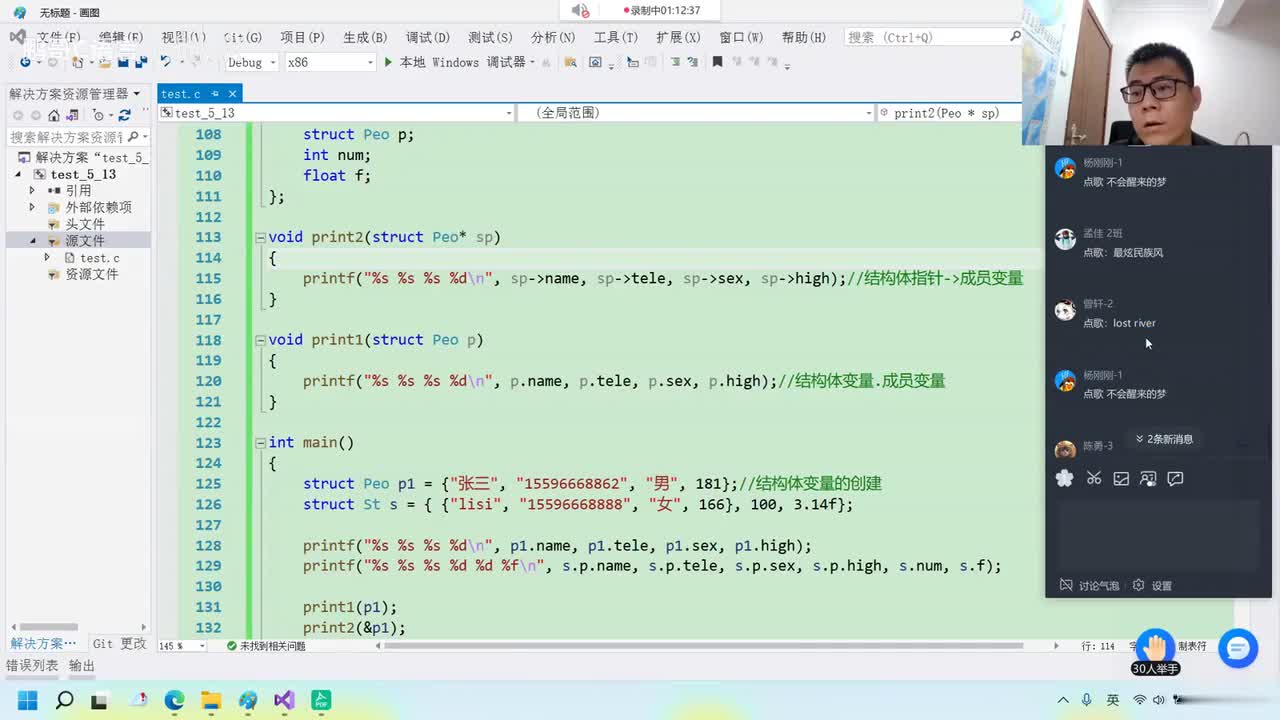This screenshot has width=1280, height=720.
Task: Click the print2(Peo * sp) member dropdown
Action: coord(950,113)
